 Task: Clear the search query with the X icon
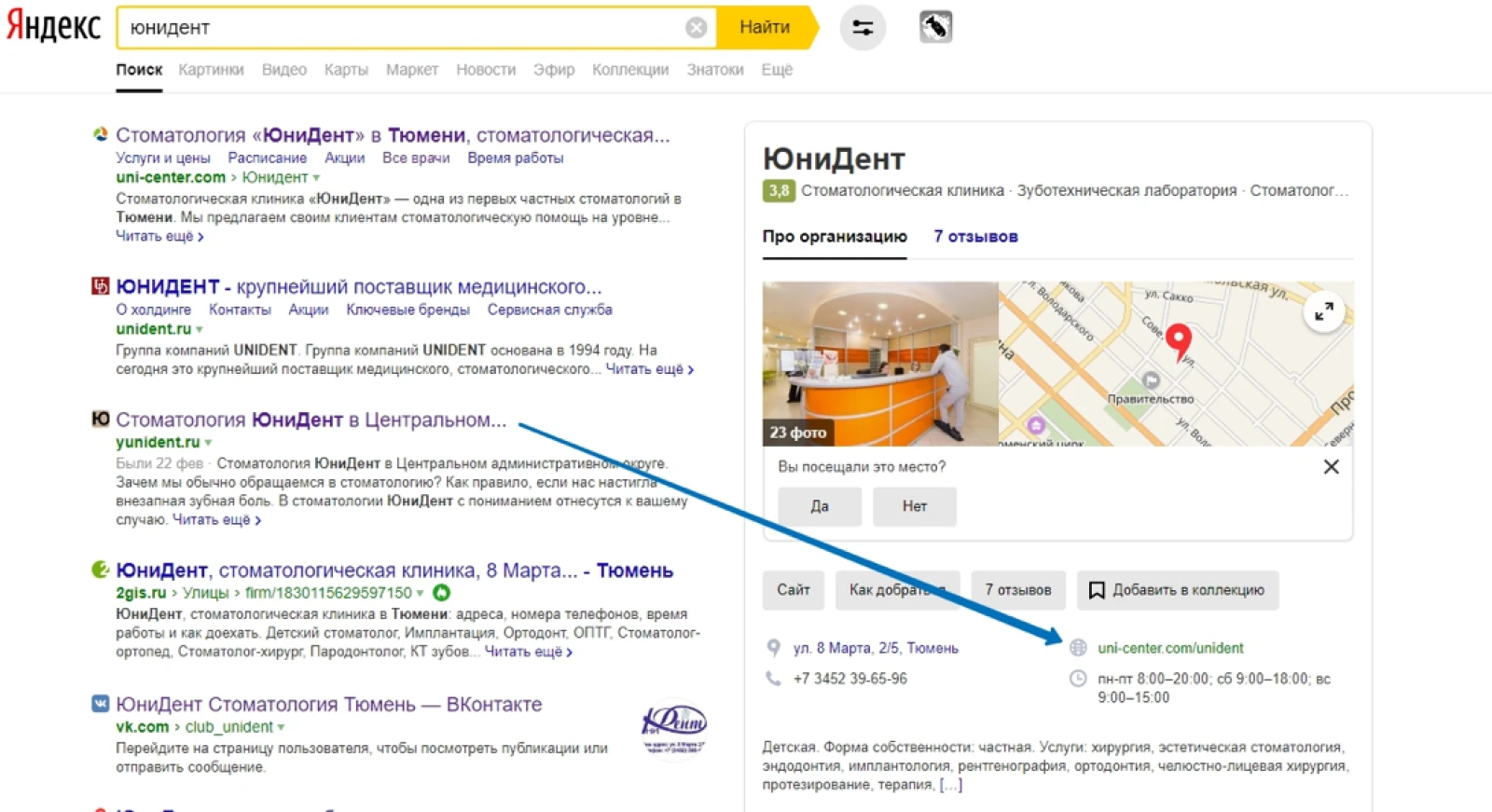point(696,28)
